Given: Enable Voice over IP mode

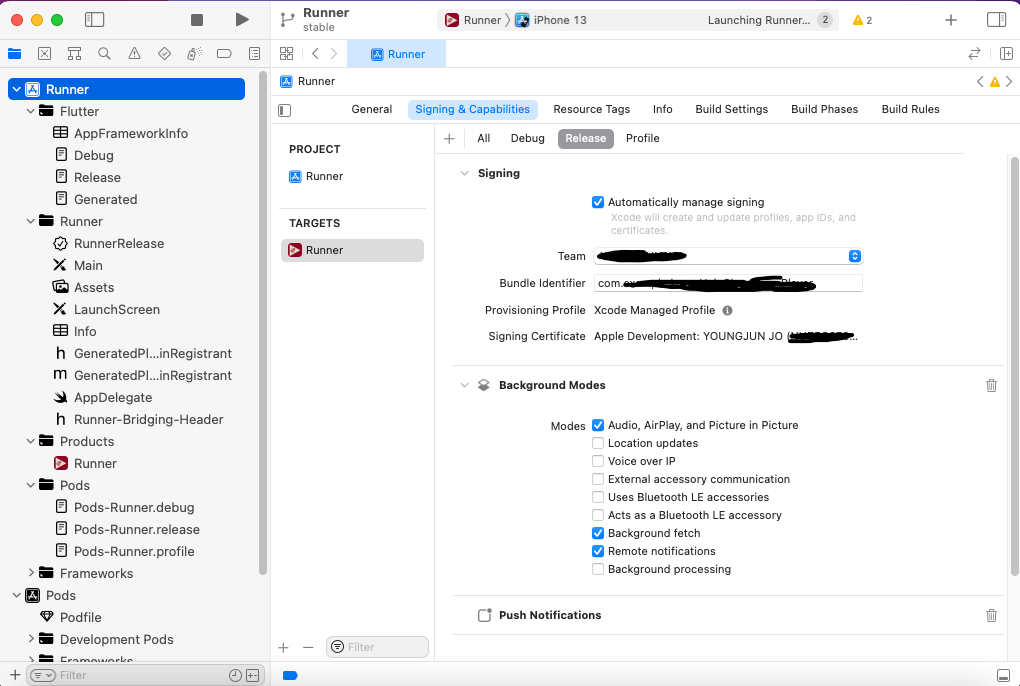Looking at the screenshot, I should (x=598, y=461).
